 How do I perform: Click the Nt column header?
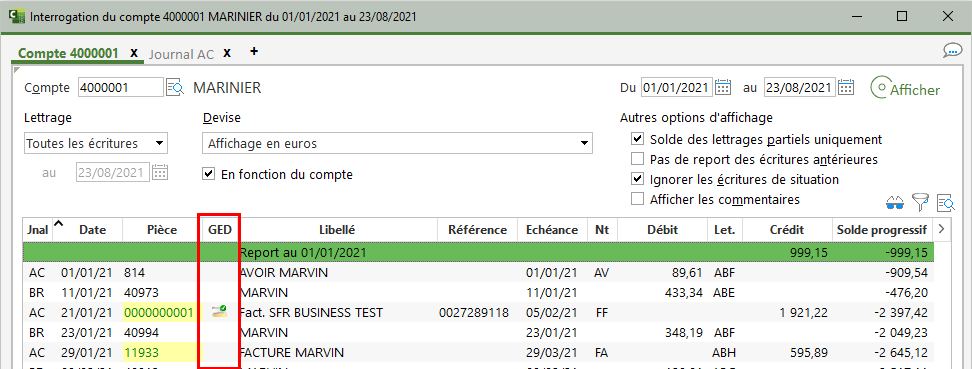click(602, 229)
